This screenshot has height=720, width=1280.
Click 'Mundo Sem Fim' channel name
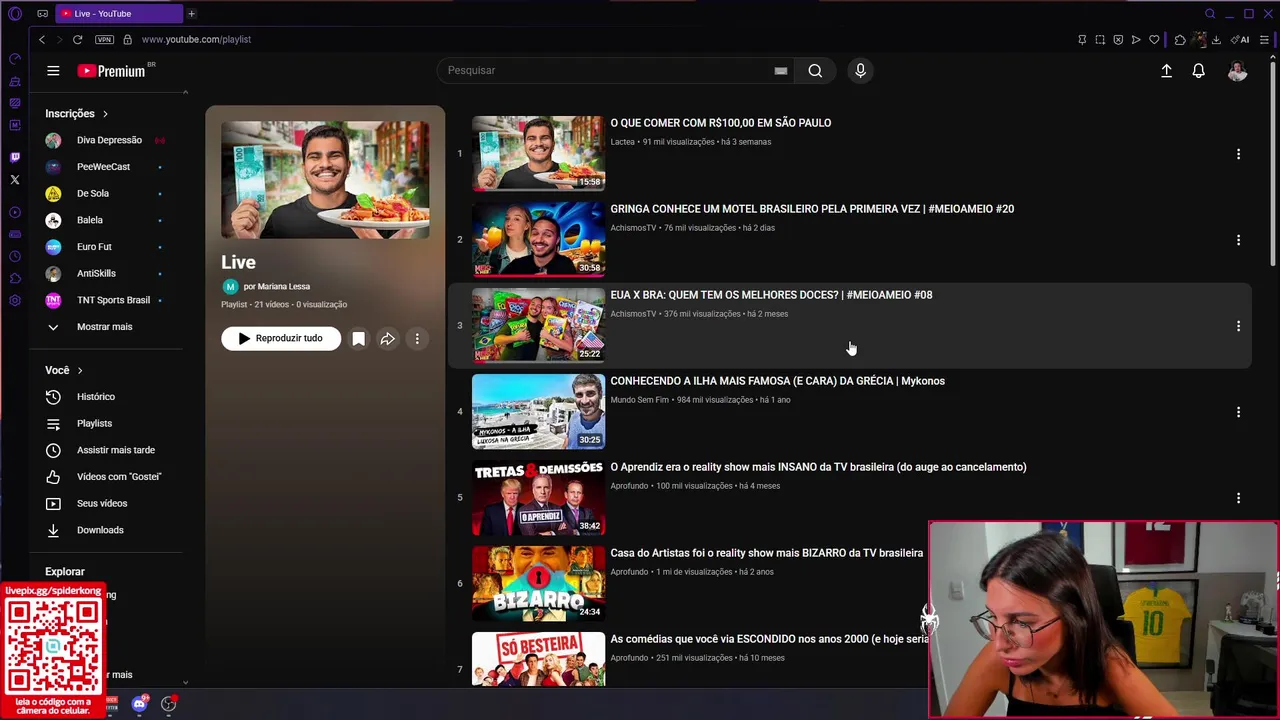click(x=639, y=400)
